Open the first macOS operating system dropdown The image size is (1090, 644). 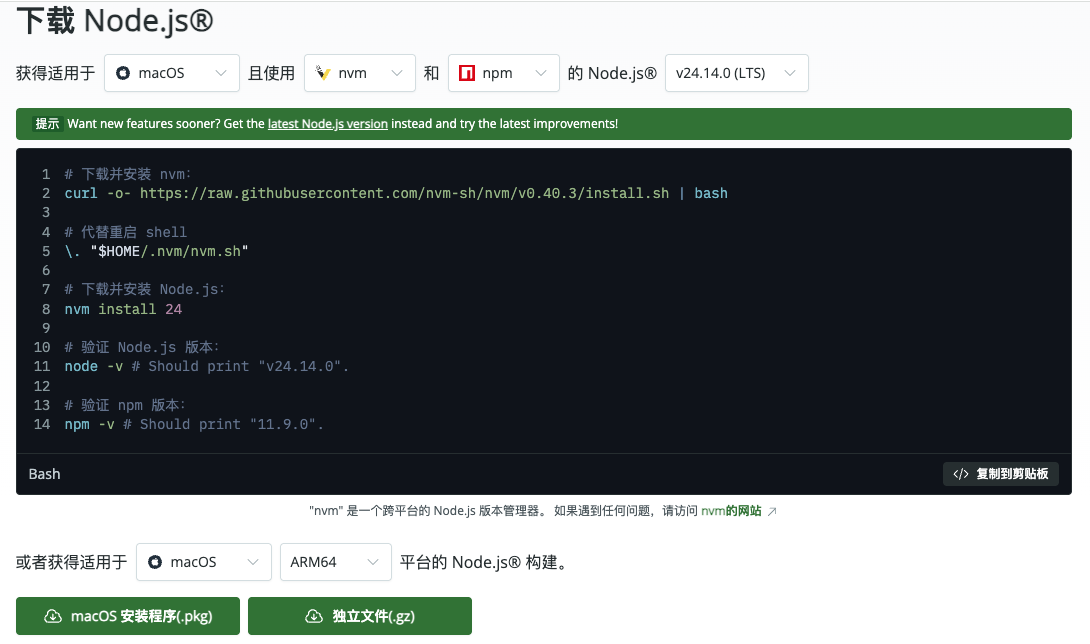pyautogui.click(x=171, y=72)
